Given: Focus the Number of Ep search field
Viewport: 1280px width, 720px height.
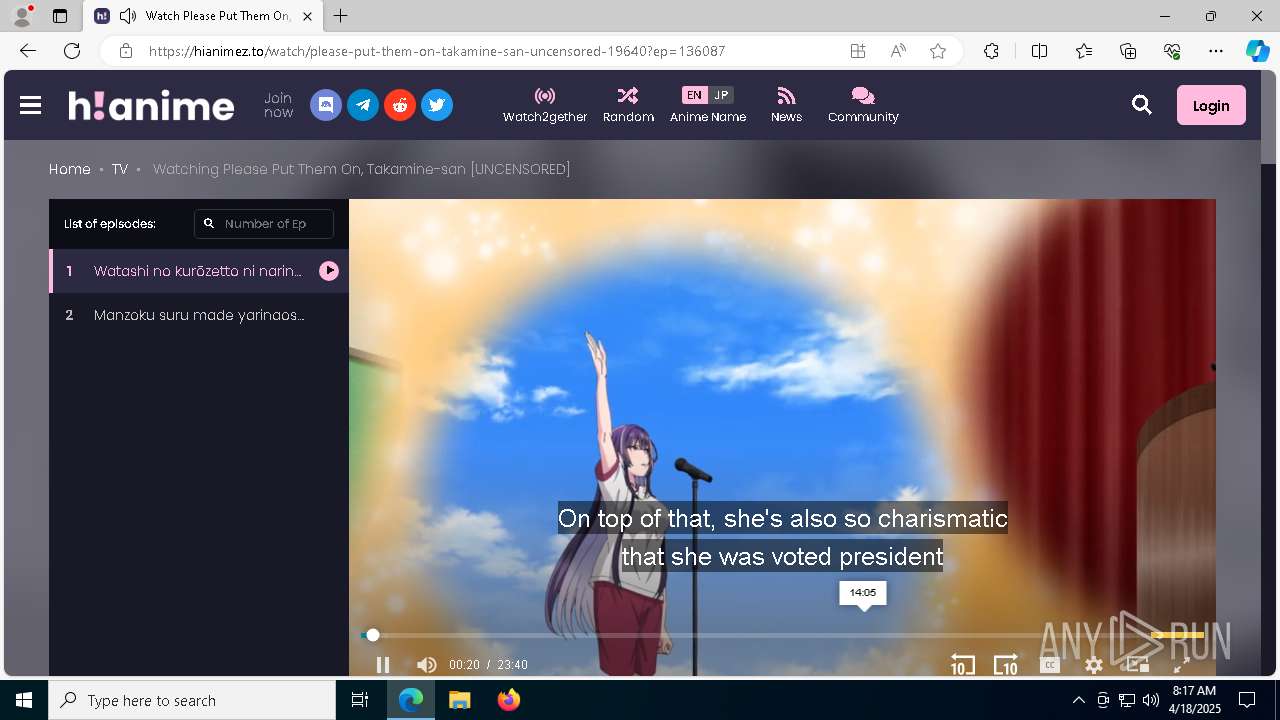Looking at the screenshot, I should click(x=264, y=224).
